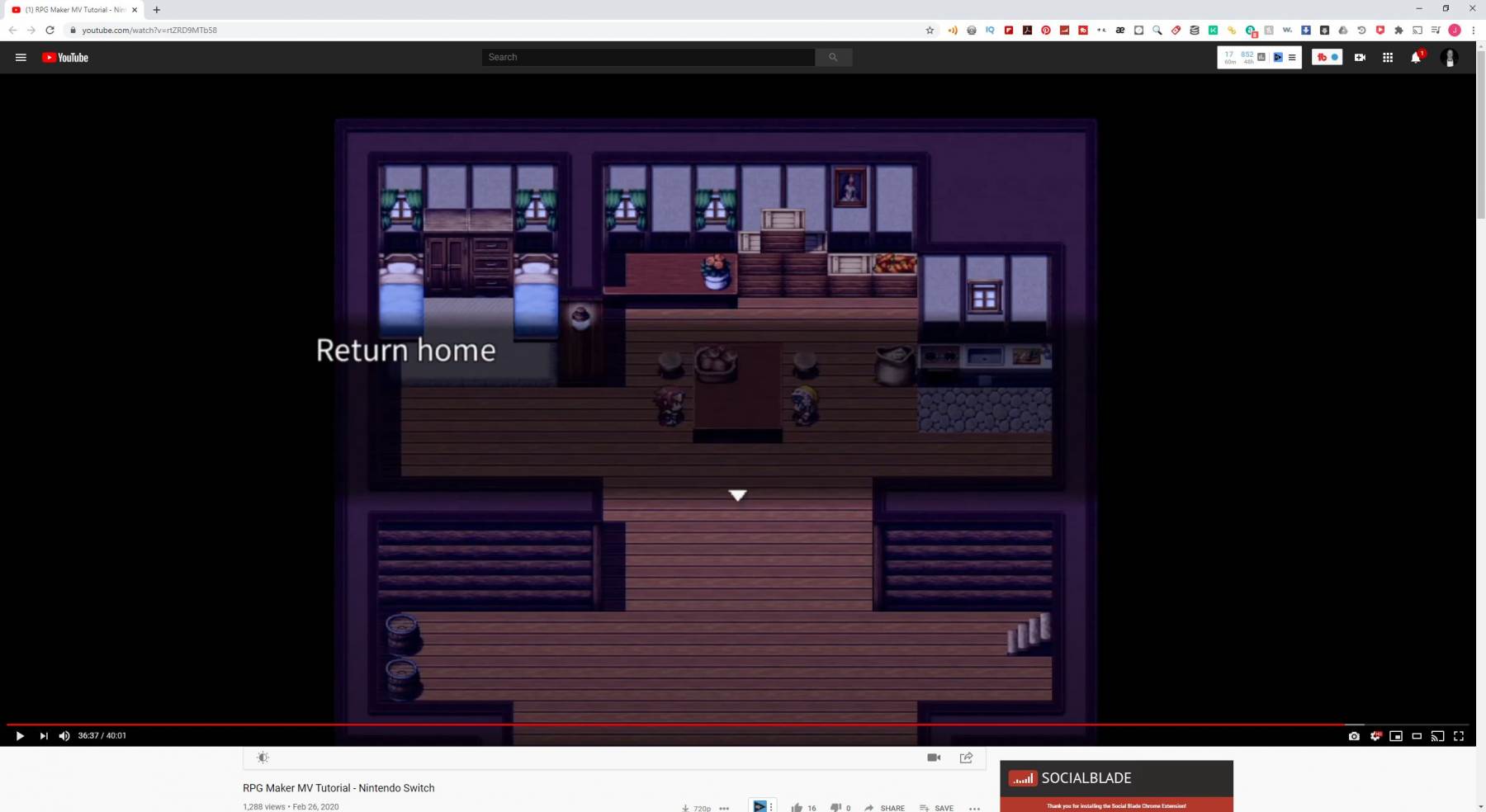The height and width of the screenshot is (812, 1486).
Task: Bookmark this page with the star icon
Action: point(930,31)
